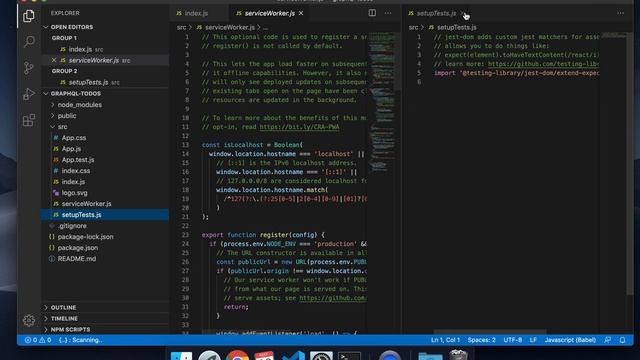The height and width of the screenshot is (360, 640).
Task: Open App.js in the file tree
Action: tap(71, 149)
